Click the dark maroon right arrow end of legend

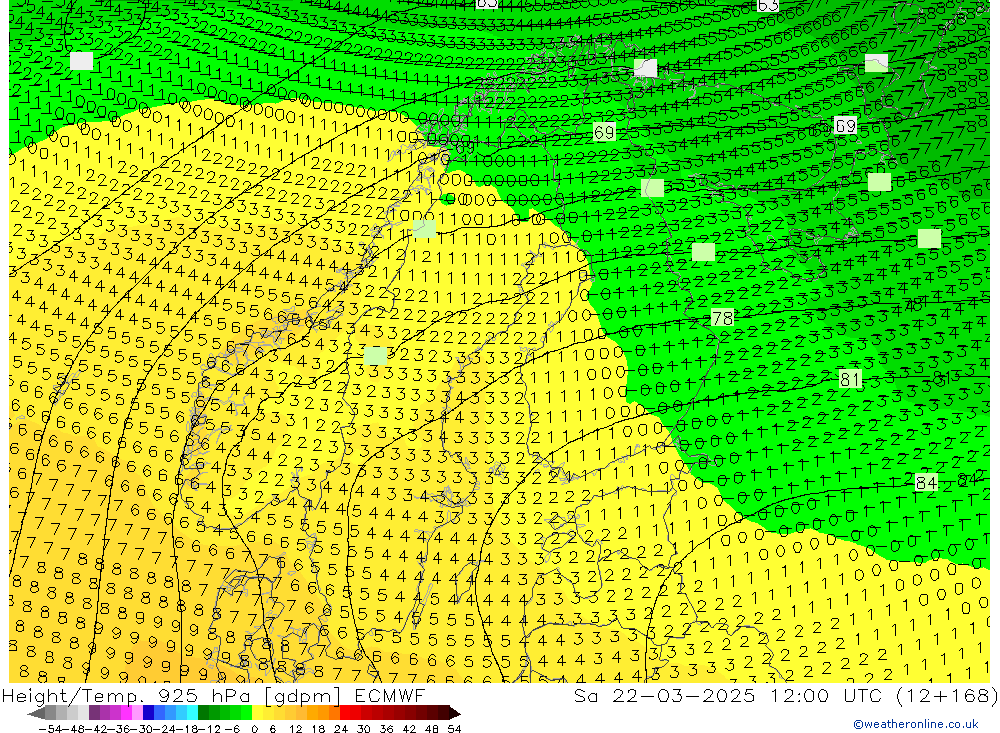[x=455, y=713]
